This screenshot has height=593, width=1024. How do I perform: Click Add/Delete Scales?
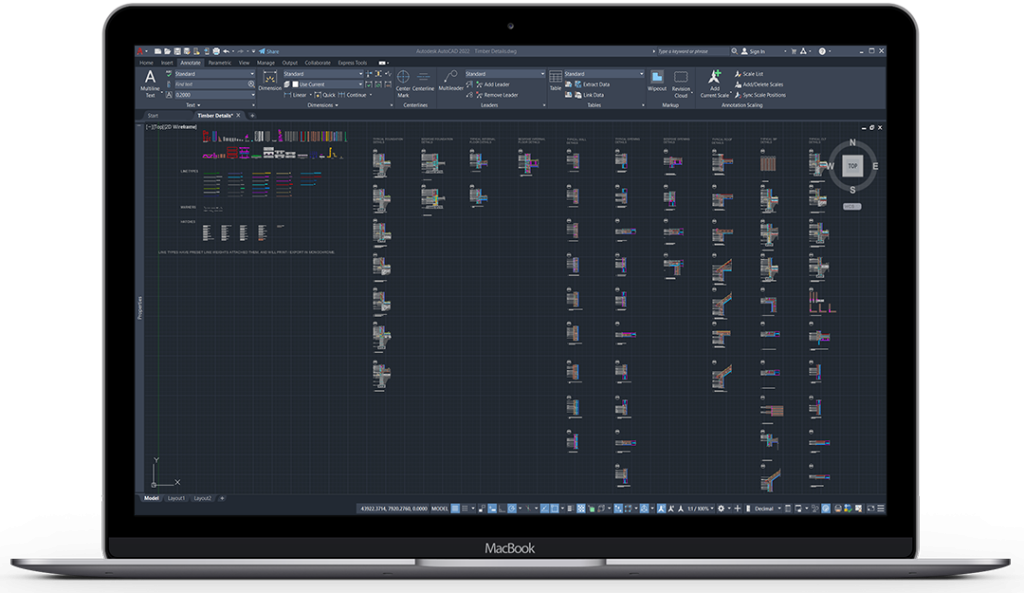759,84
